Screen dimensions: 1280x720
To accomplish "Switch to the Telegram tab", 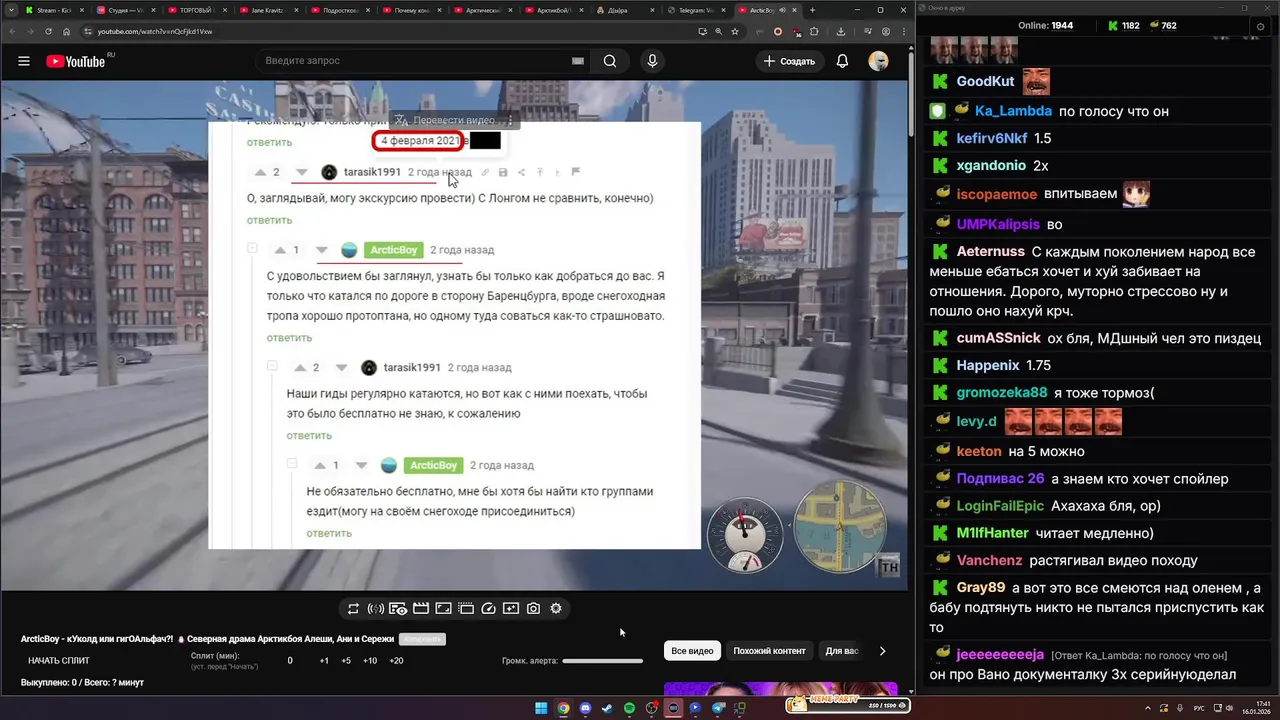I will (695, 10).
